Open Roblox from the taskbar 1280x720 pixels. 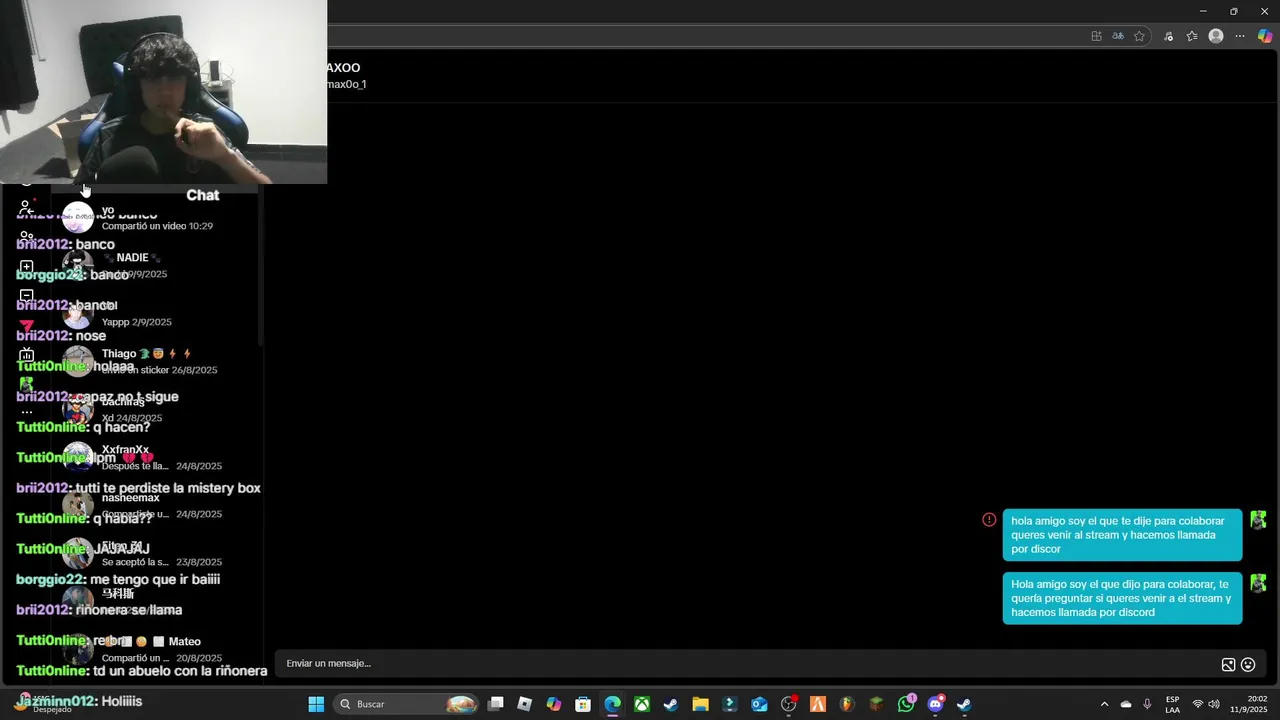tap(525, 704)
